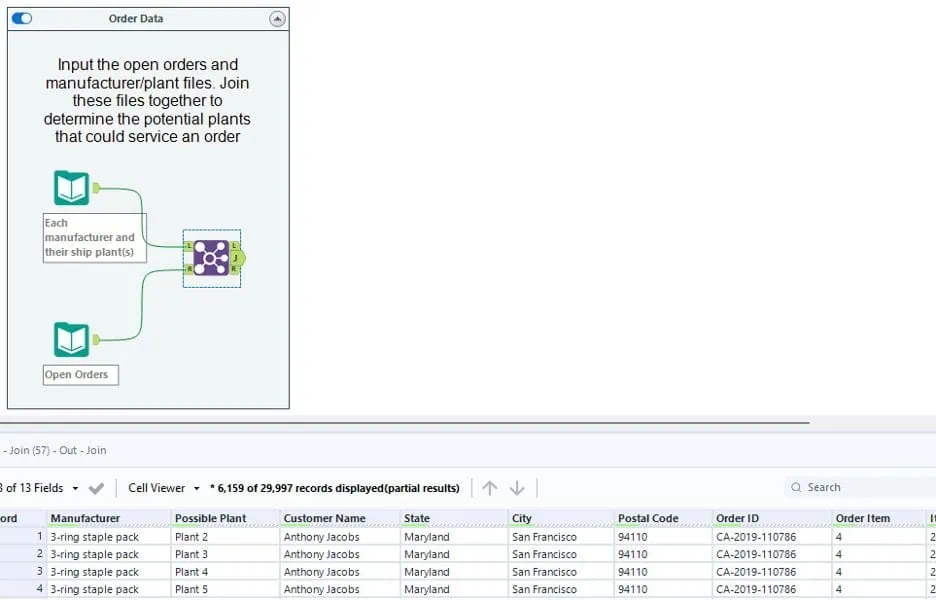
Task: Jump to next record with down arrow
Action: (517, 488)
